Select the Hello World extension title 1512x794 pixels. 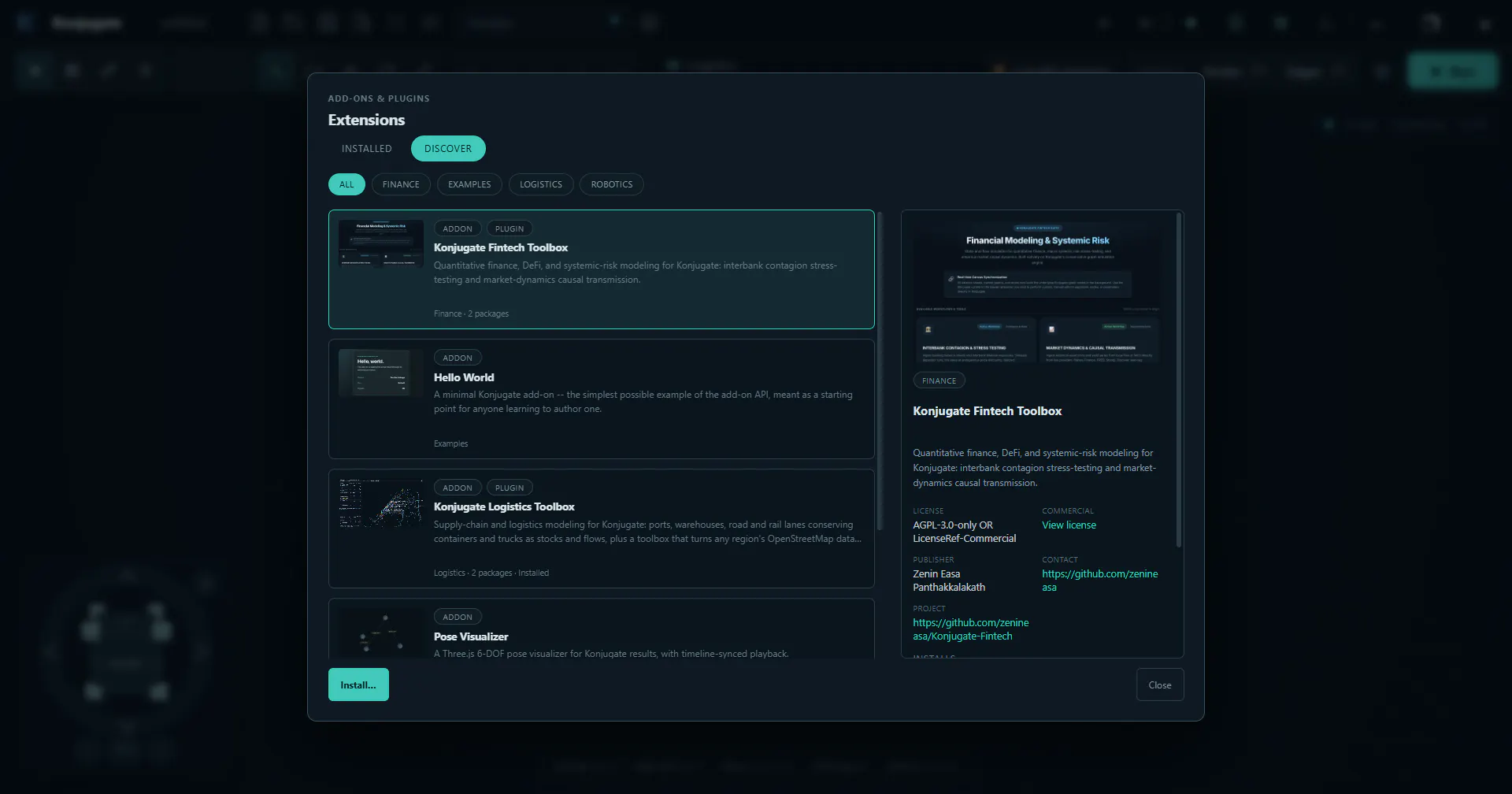(x=464, y=377)
